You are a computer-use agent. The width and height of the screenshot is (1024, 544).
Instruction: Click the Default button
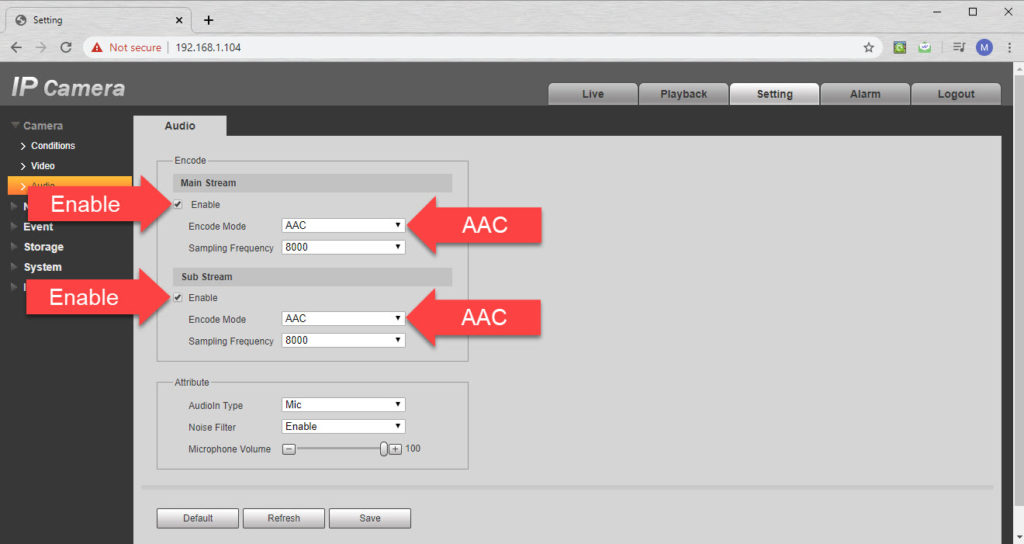(x=198, y=518)
